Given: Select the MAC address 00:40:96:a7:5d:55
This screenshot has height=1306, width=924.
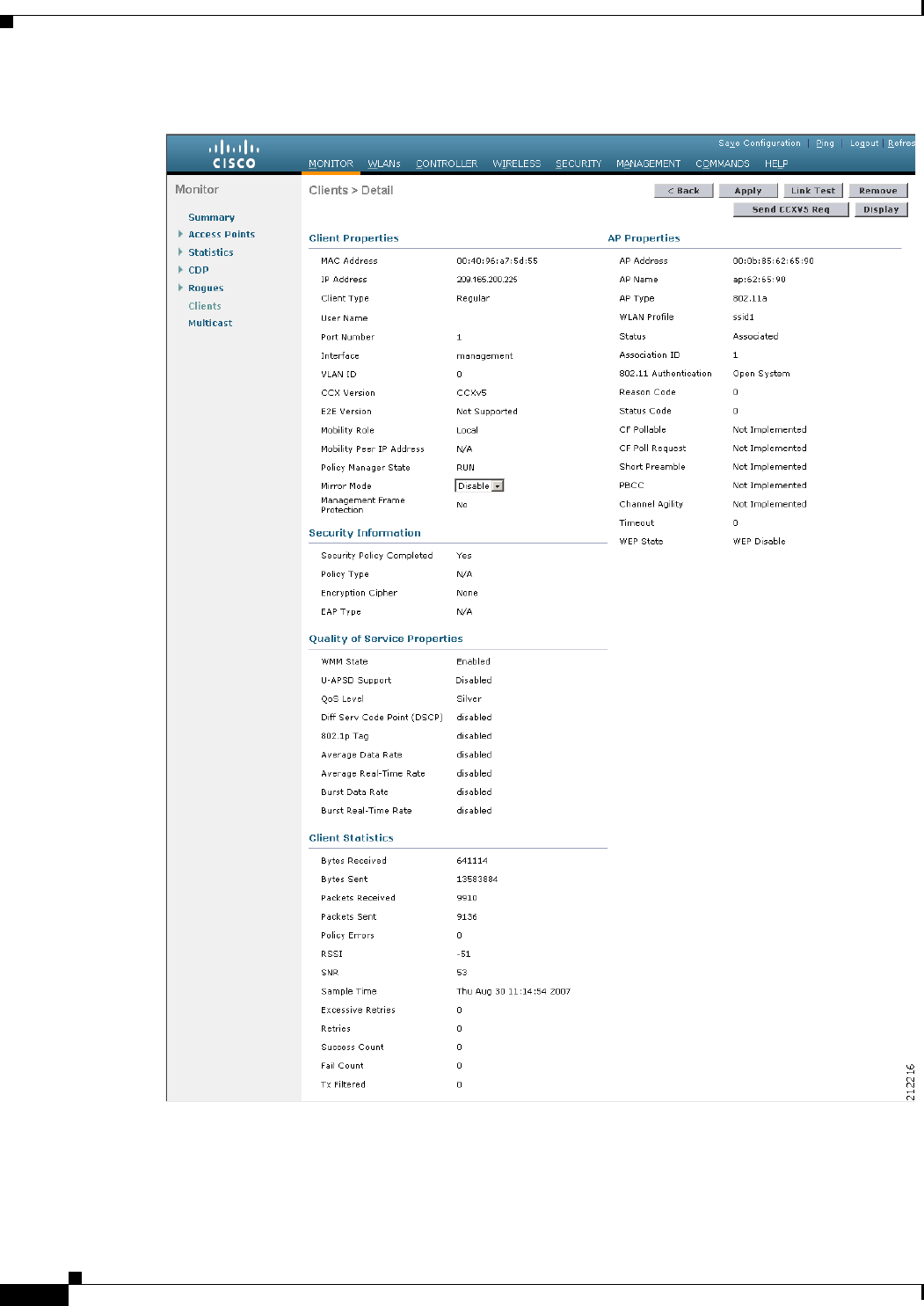Looking at the screenshot, I should (497, 261).
